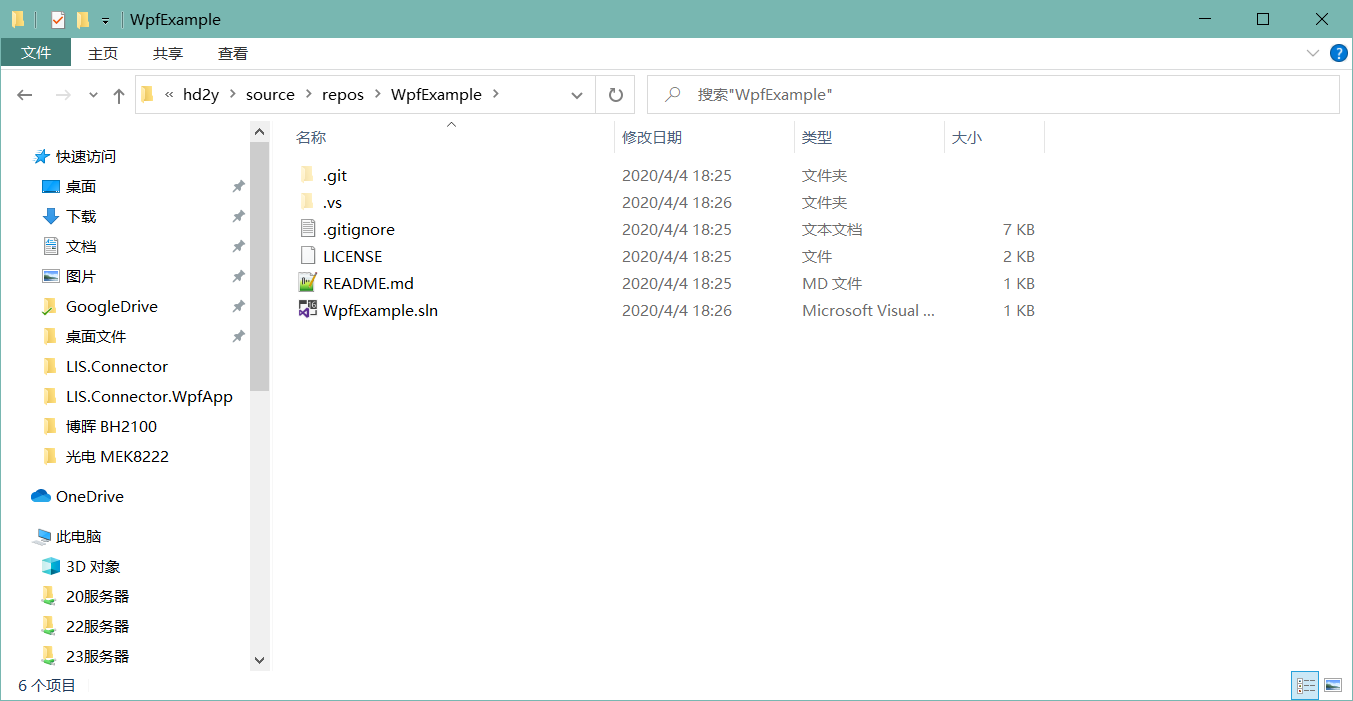Viewport: 1353px width, 701px height.
Task: Click the Quick Access star icon
Action: click(41, 156)
